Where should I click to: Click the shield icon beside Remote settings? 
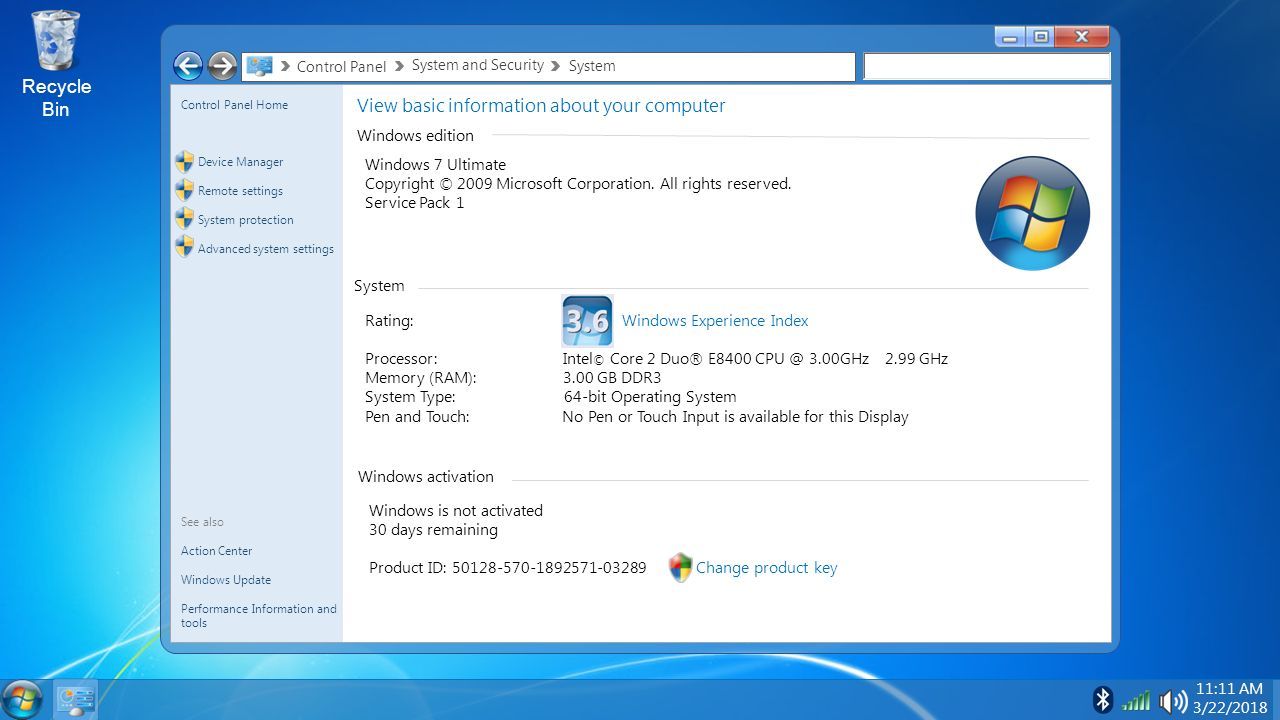coord(184,191)
